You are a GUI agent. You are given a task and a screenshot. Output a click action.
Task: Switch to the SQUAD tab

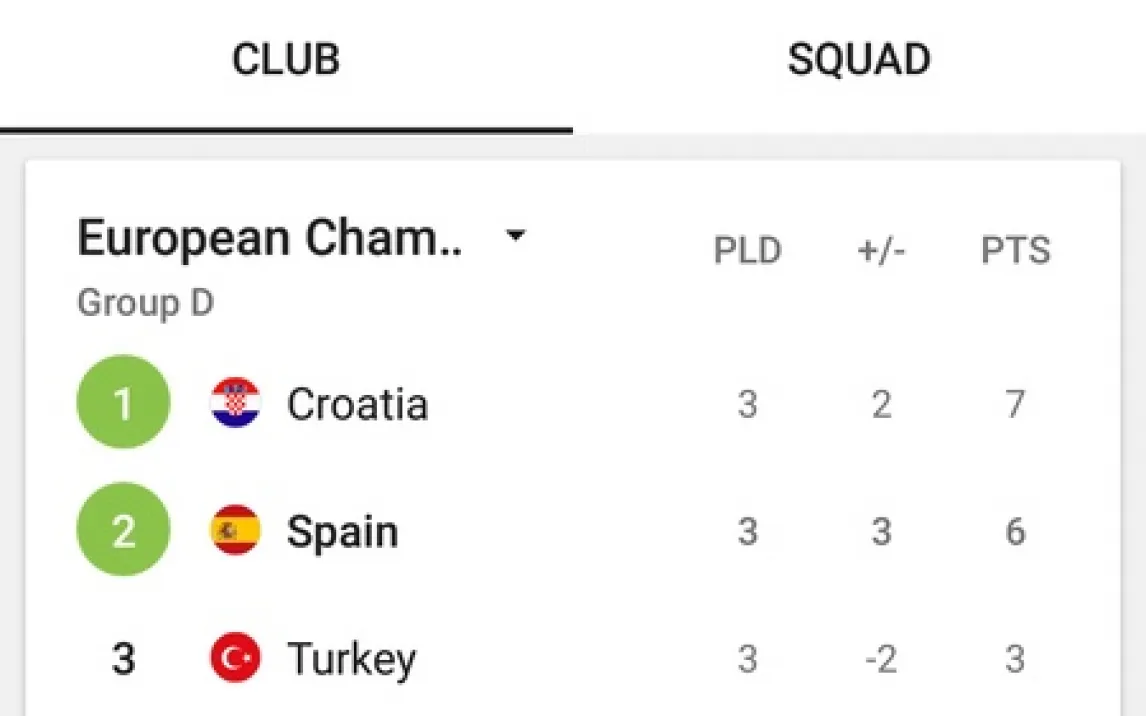(859, 61)
